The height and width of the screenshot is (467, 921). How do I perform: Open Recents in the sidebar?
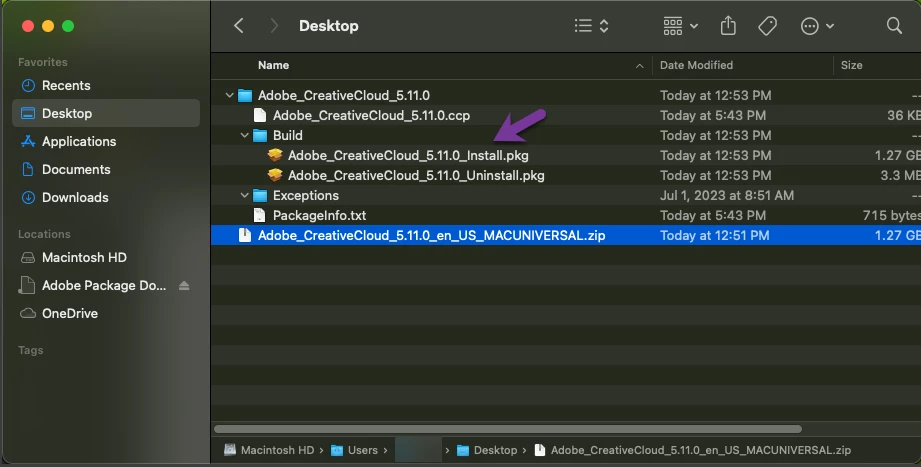pos(106,86)
